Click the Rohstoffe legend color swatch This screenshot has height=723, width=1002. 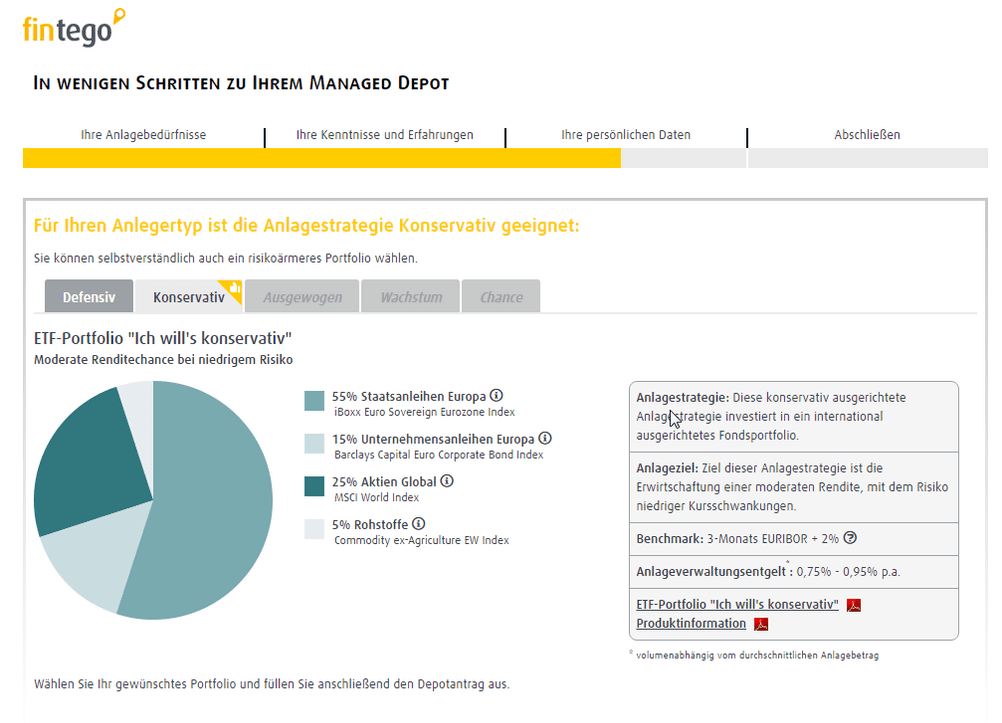point(314,529)
